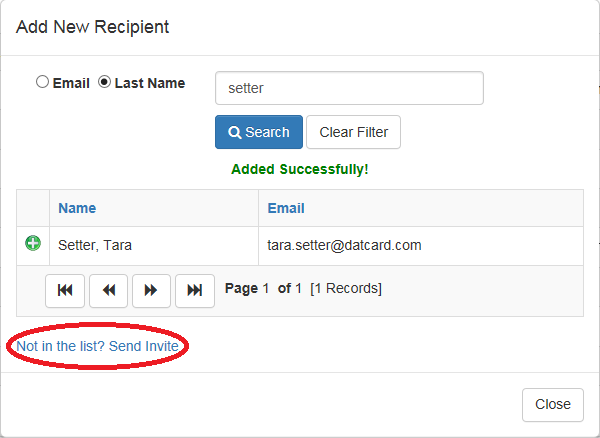This screenshot has height=438, width=600.
Task: Jump to last page of results
Action: point(195,291)
